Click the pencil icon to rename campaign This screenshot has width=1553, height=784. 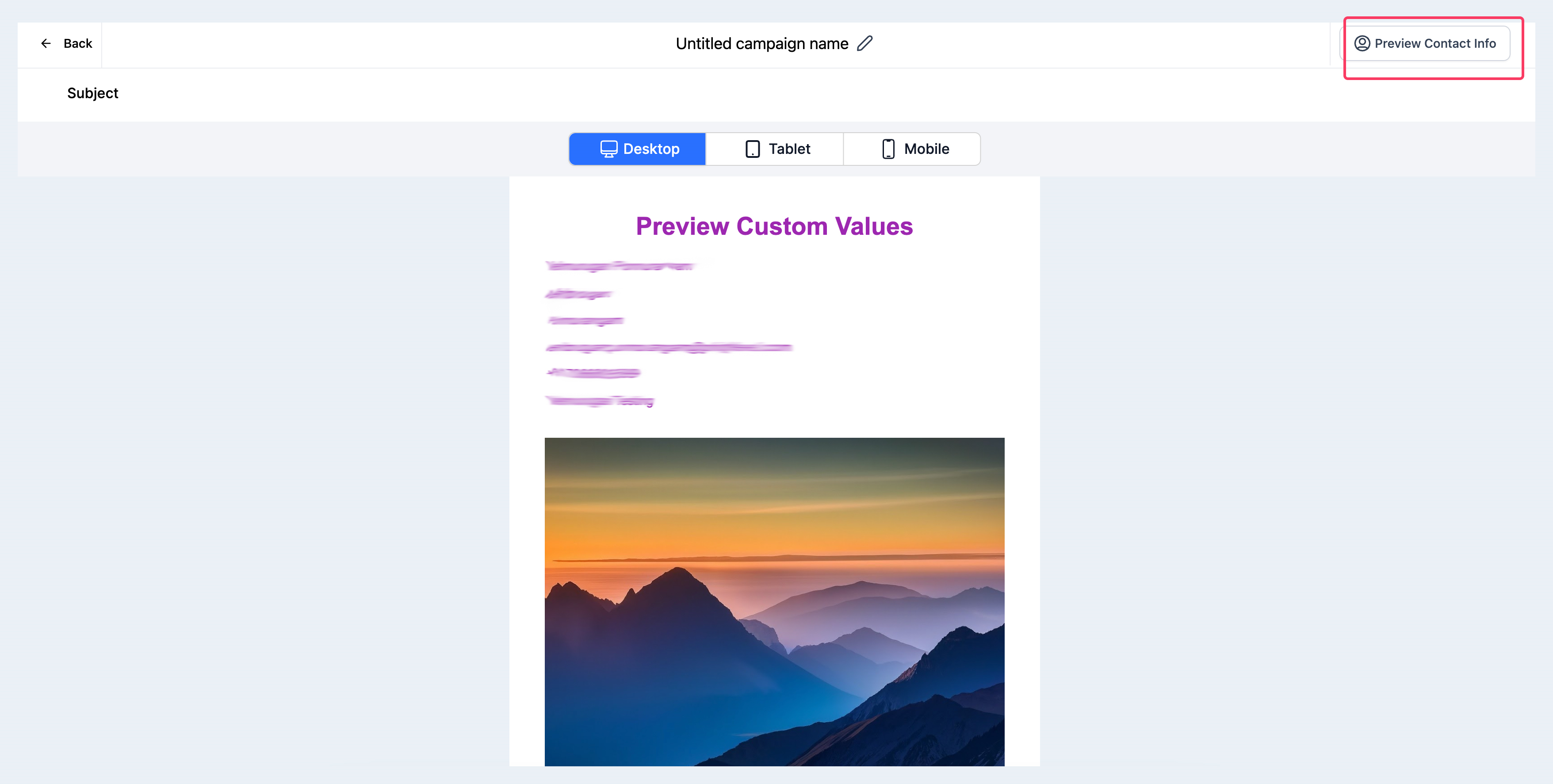(x=864, y=43)
